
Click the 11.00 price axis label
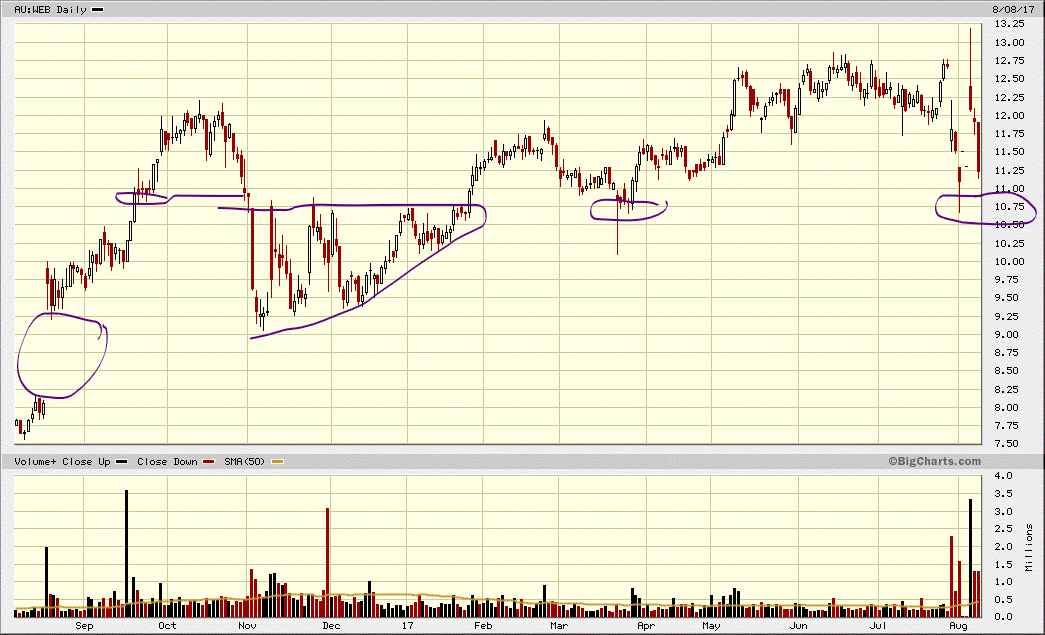coord(1009,188)
